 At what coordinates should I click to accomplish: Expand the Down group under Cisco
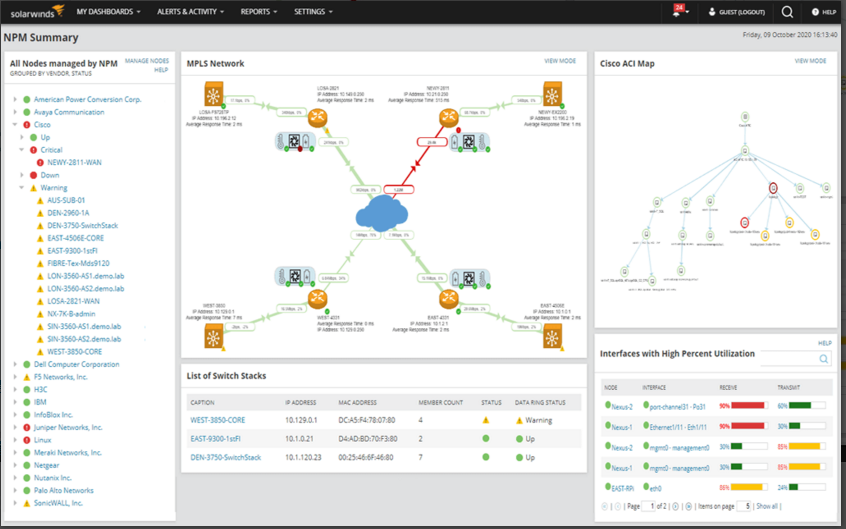coord(22,175)
